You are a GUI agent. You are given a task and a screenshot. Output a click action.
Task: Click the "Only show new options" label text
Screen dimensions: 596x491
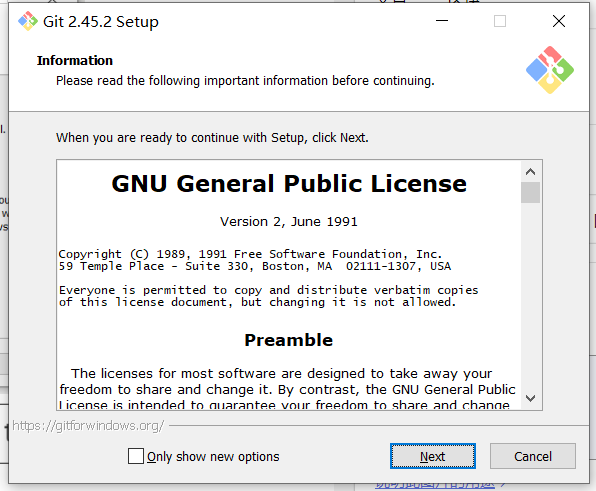[213, 456]
